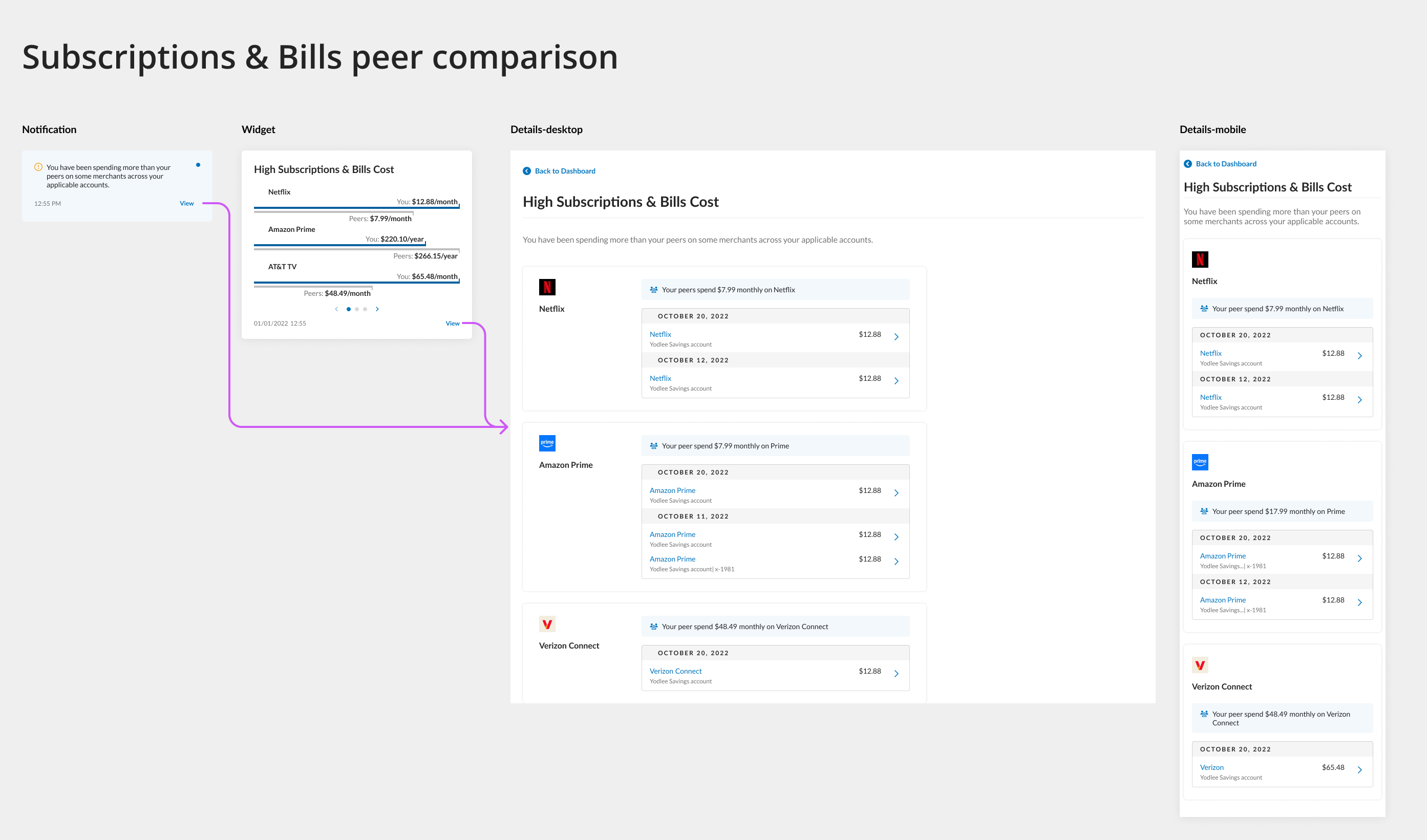The image size is (1427, 840).
Task: Go to next widget carousel page
Action: [377, 309]
